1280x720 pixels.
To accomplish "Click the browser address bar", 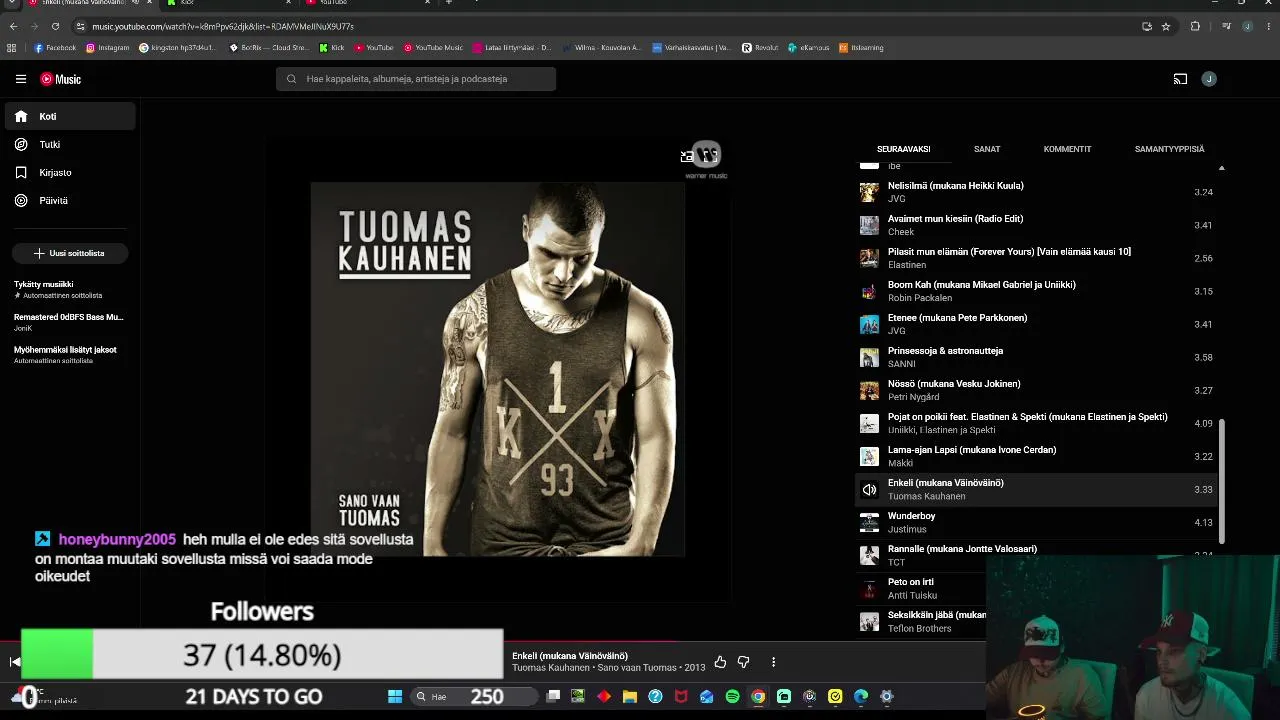I will [x=610, y=26].
